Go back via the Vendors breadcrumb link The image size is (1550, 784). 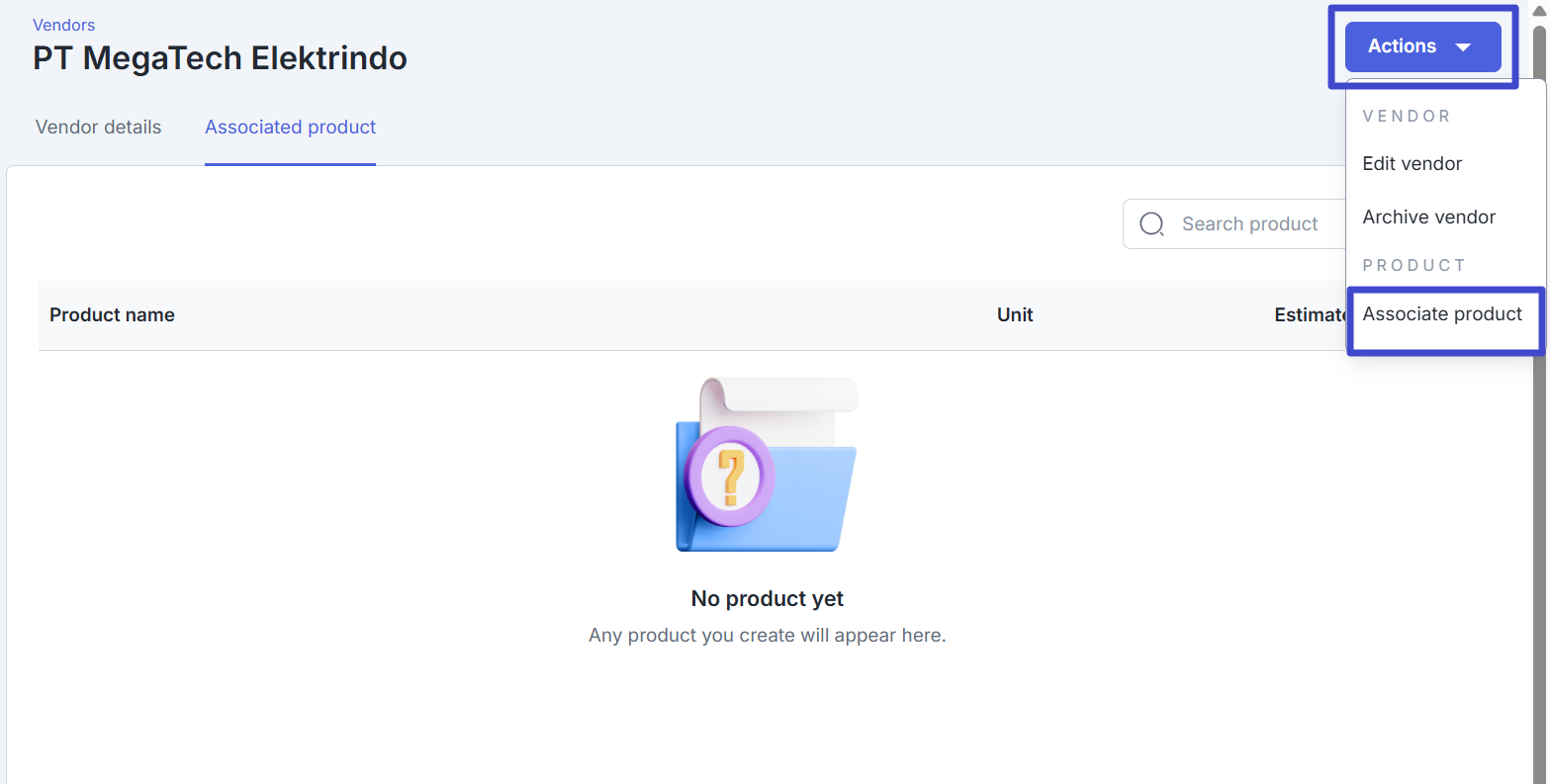(64, 25)
